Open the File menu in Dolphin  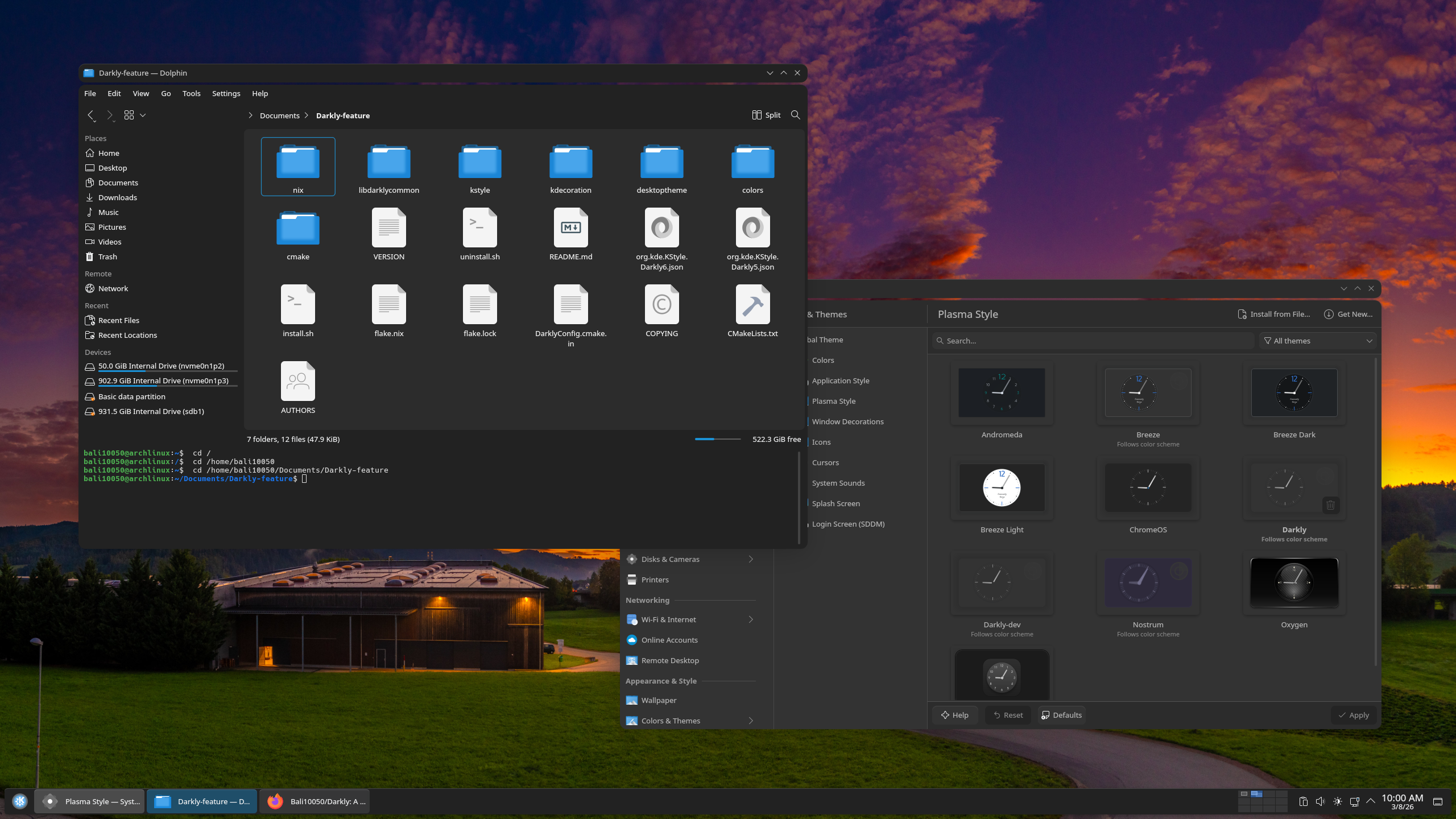90,93
